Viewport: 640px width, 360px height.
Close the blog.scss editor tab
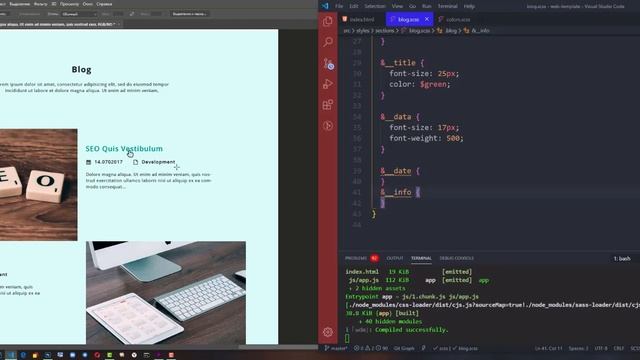point(427,19)
